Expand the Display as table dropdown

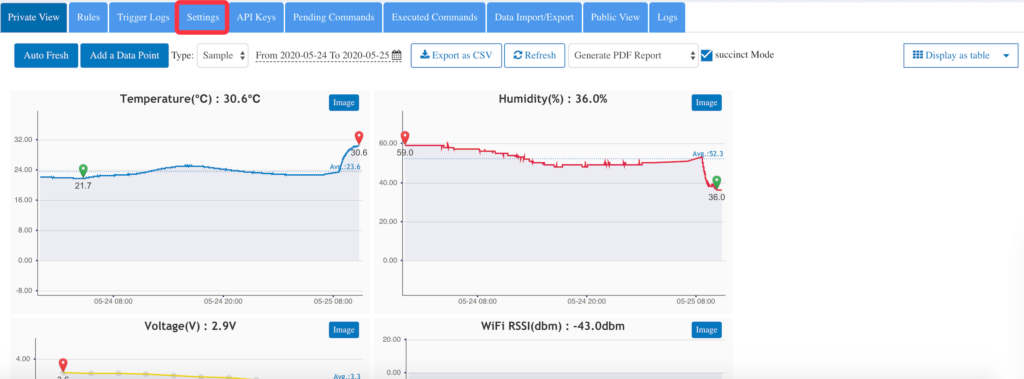(x=960, y=56)
